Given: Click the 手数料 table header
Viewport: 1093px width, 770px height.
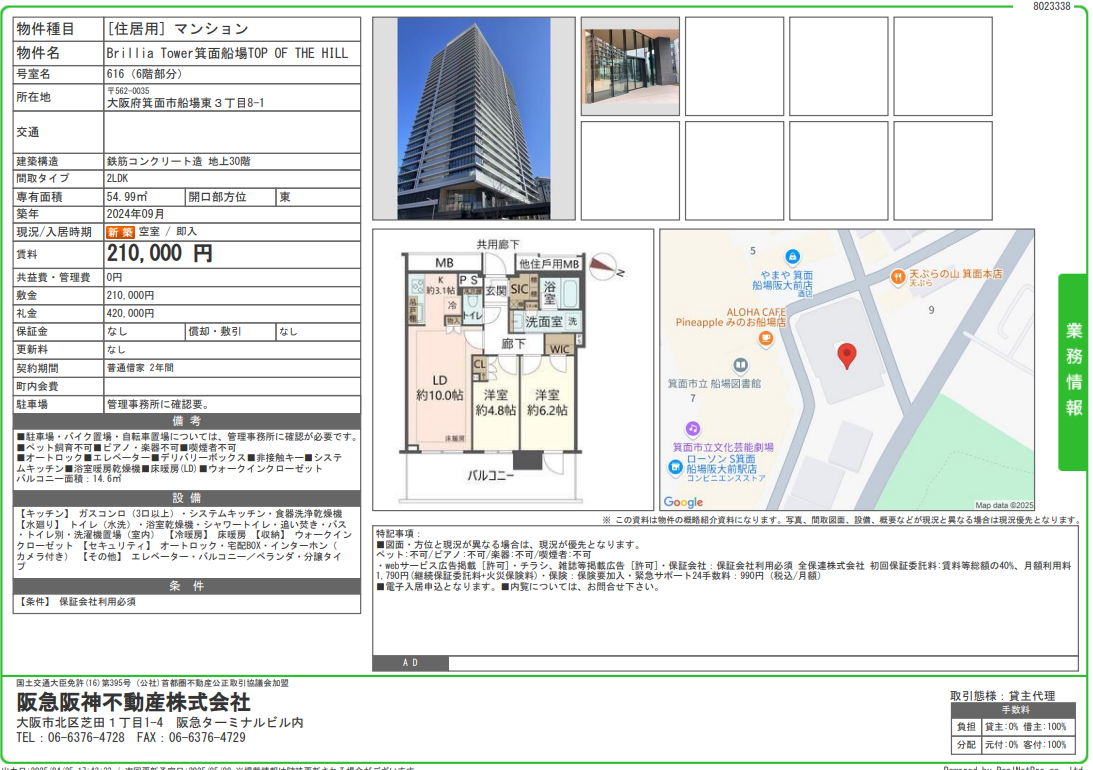Looking at the screenshot, I should click(1015, 710).
